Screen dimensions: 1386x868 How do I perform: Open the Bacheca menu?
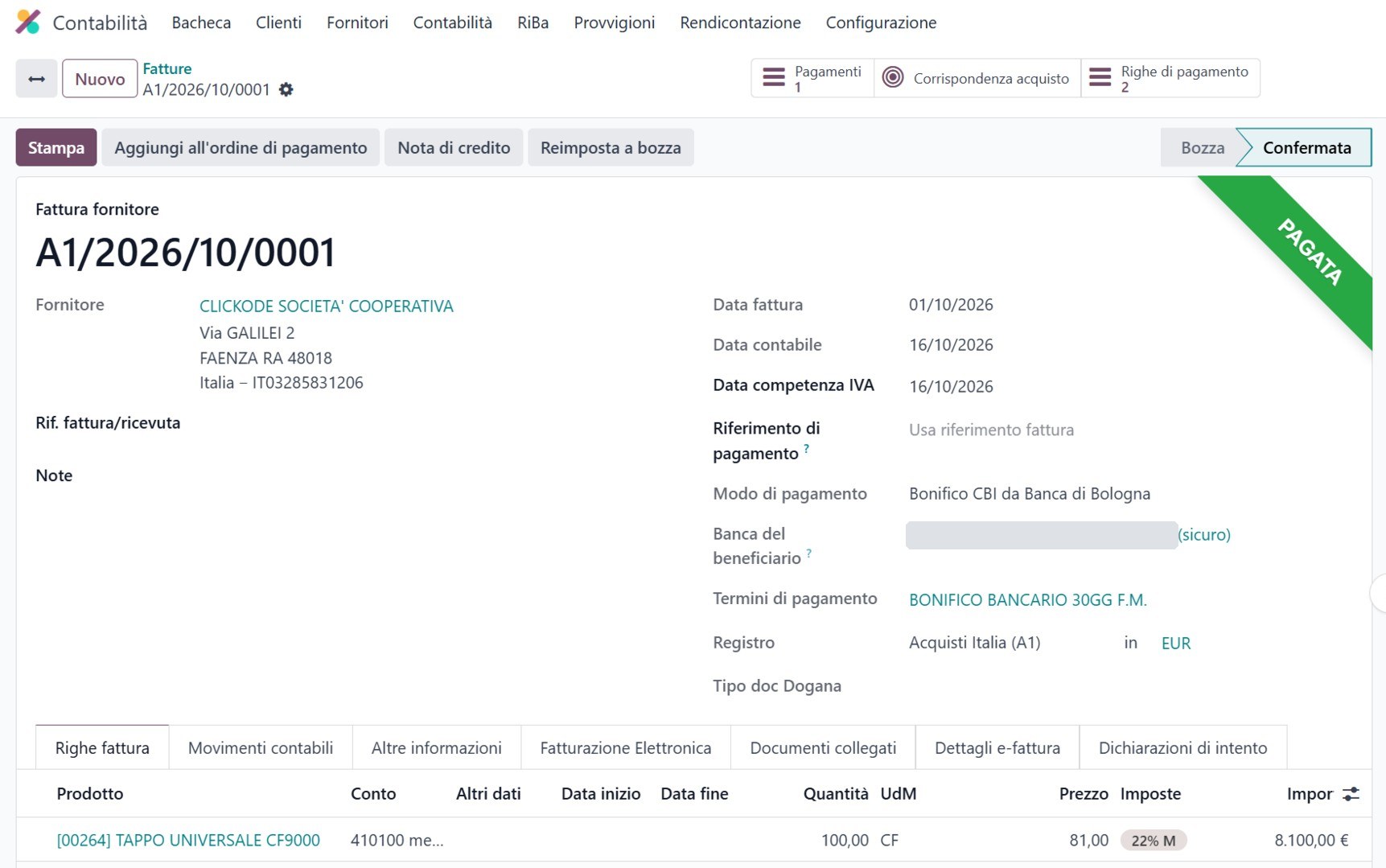point(201,23)
